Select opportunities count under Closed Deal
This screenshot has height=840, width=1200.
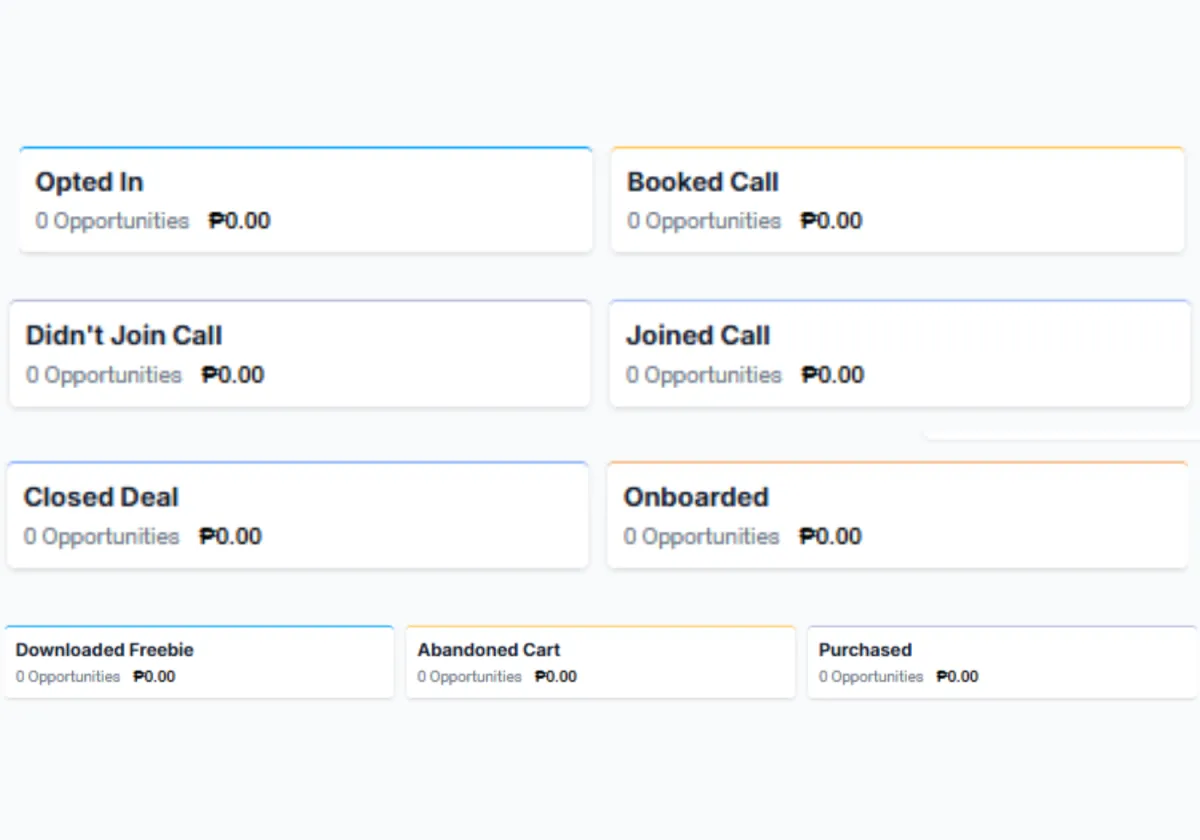pyautogui.click(x=101, y=537)
